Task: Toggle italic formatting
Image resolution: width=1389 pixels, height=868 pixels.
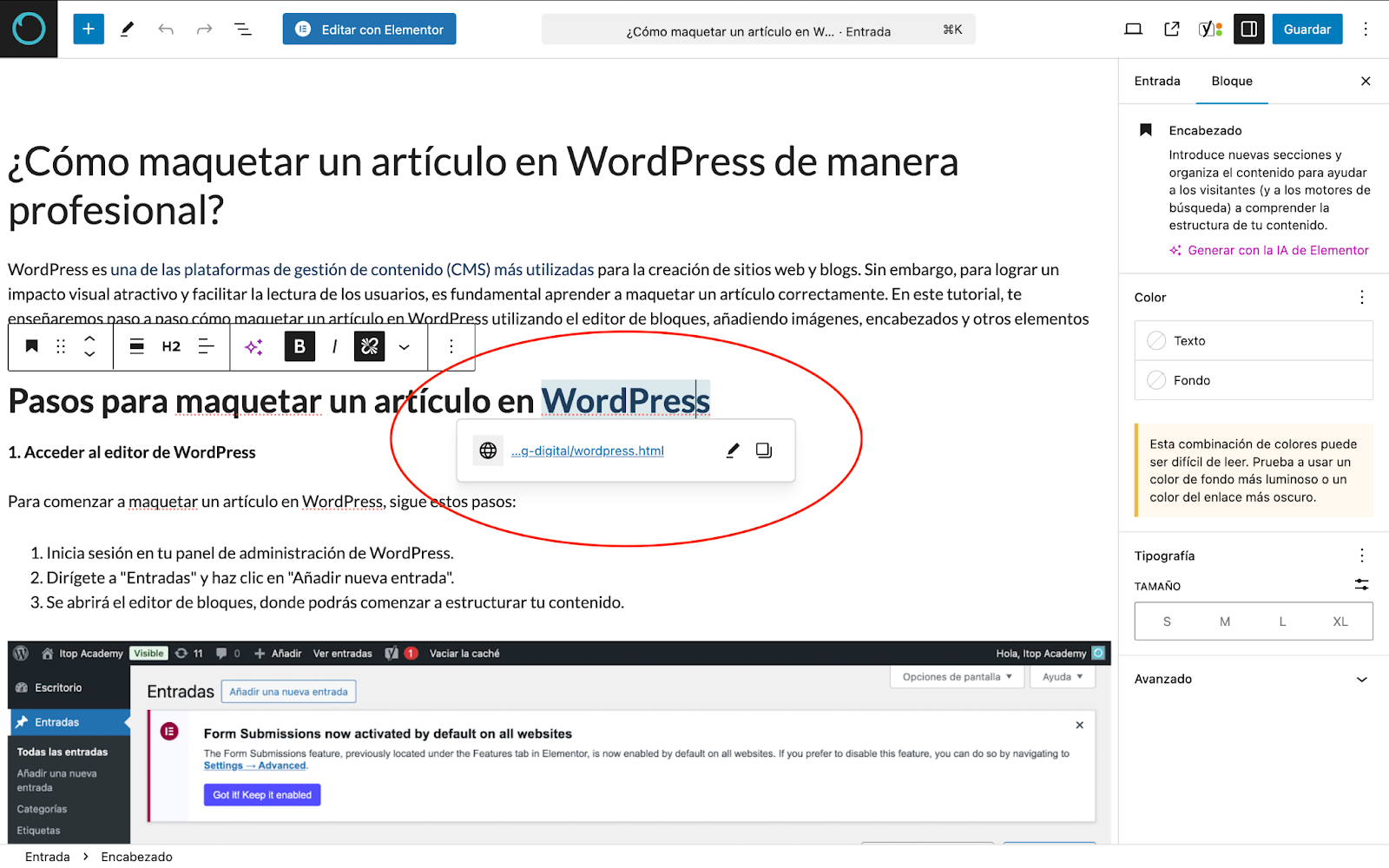Action: 334,346
